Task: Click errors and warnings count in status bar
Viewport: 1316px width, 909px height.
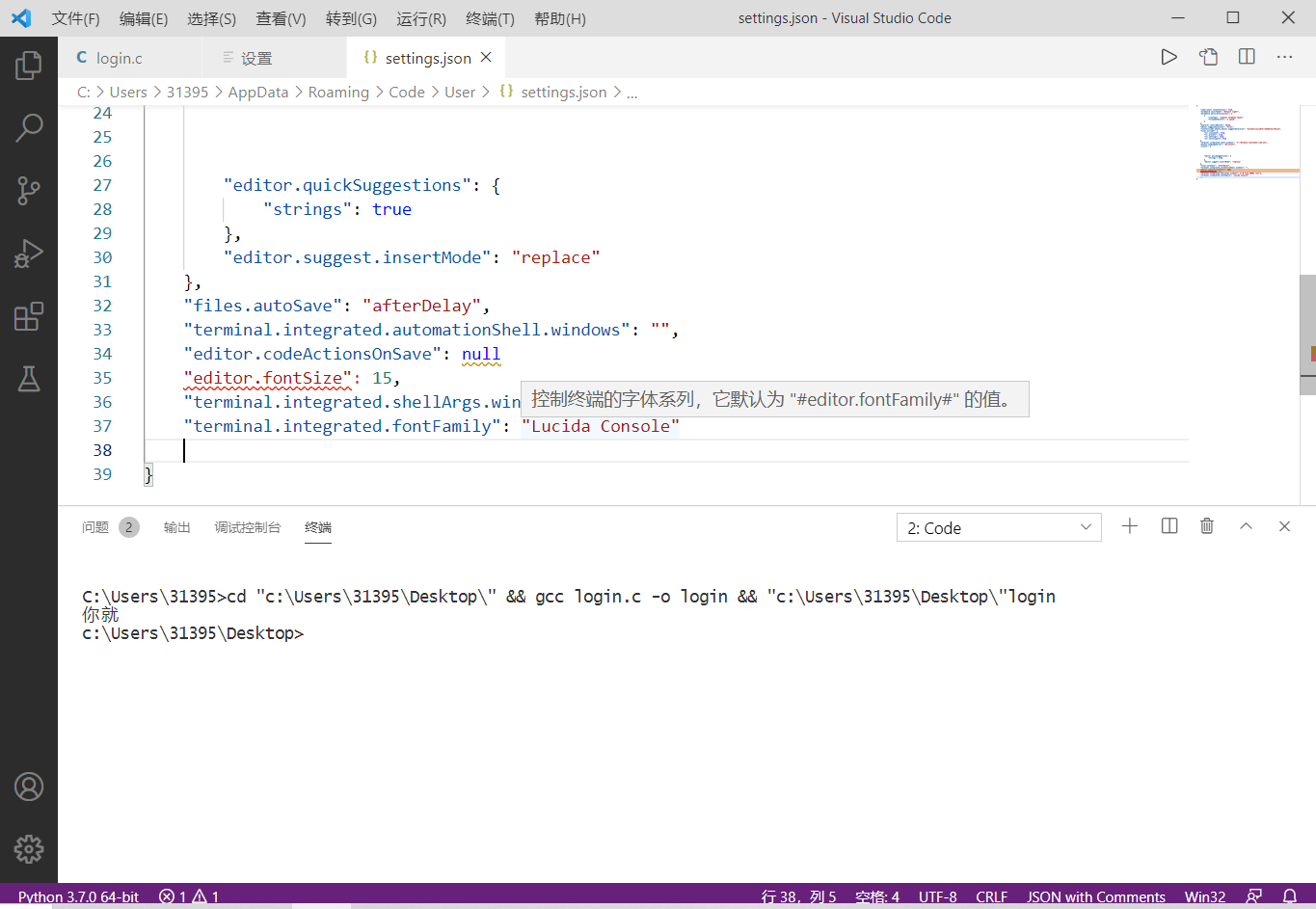Action: 189,896
